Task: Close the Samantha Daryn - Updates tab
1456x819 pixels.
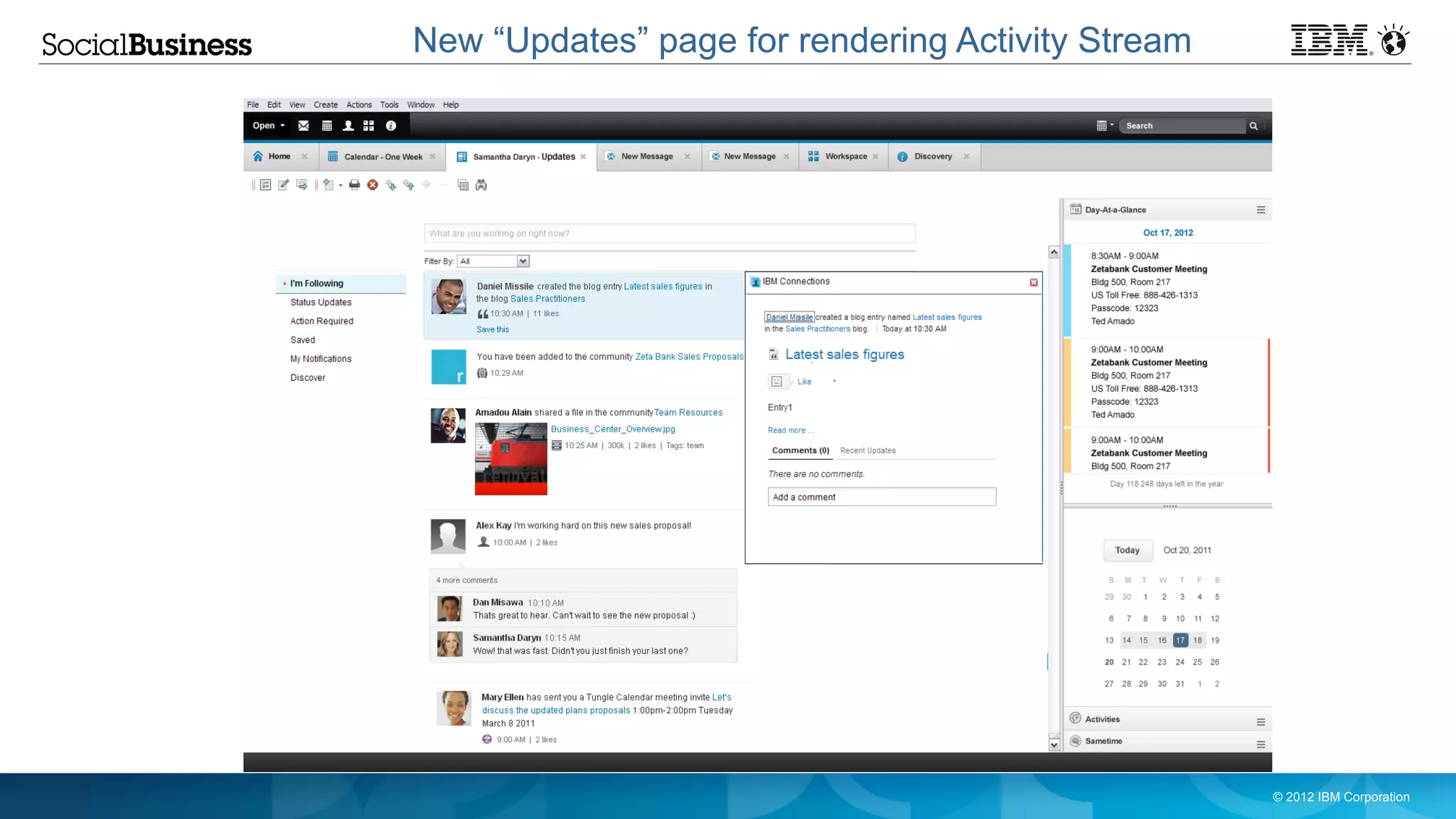Action: pyautogui.click(x=583, y=156)
